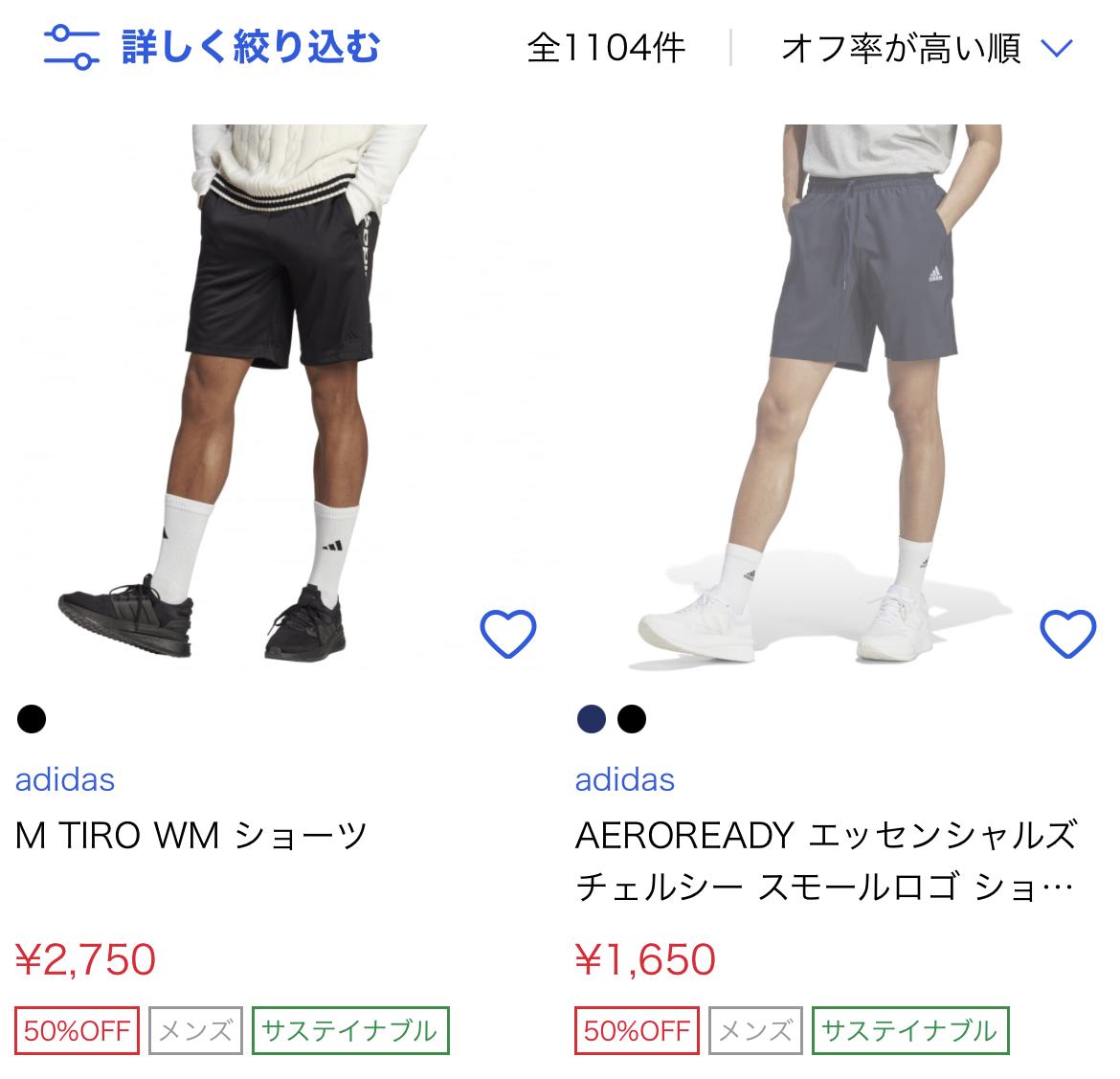
Task: Click the メンズ tag under ¥1,650
Action: [755, 1030]
